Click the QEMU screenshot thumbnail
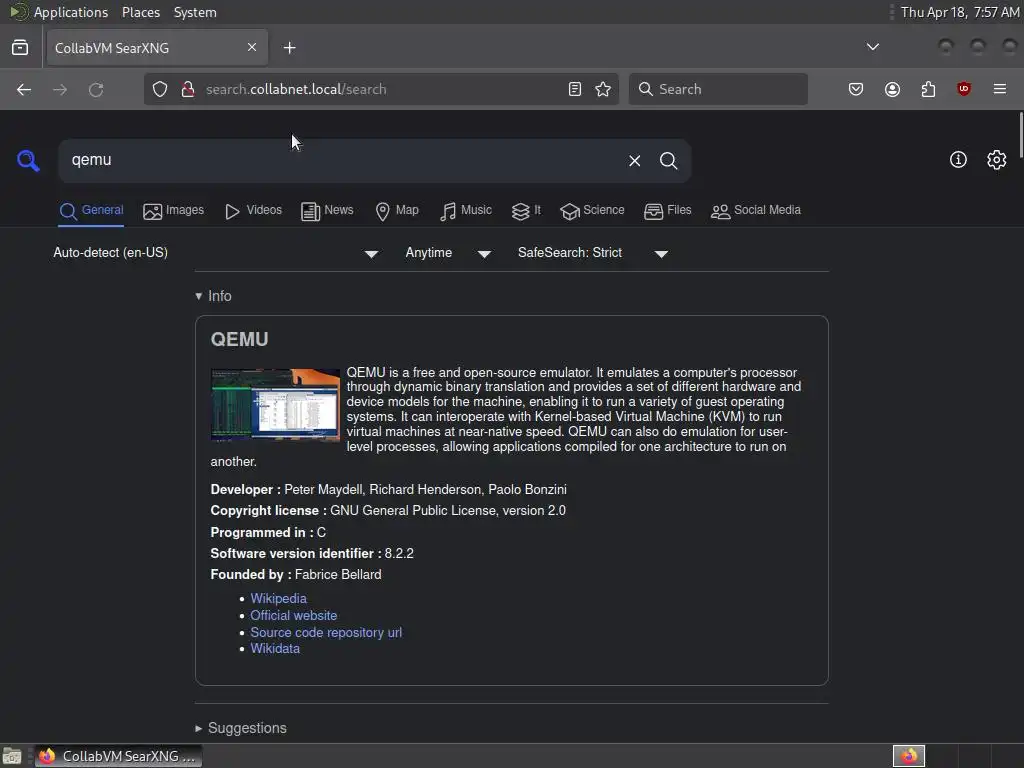 click(276, 404)
